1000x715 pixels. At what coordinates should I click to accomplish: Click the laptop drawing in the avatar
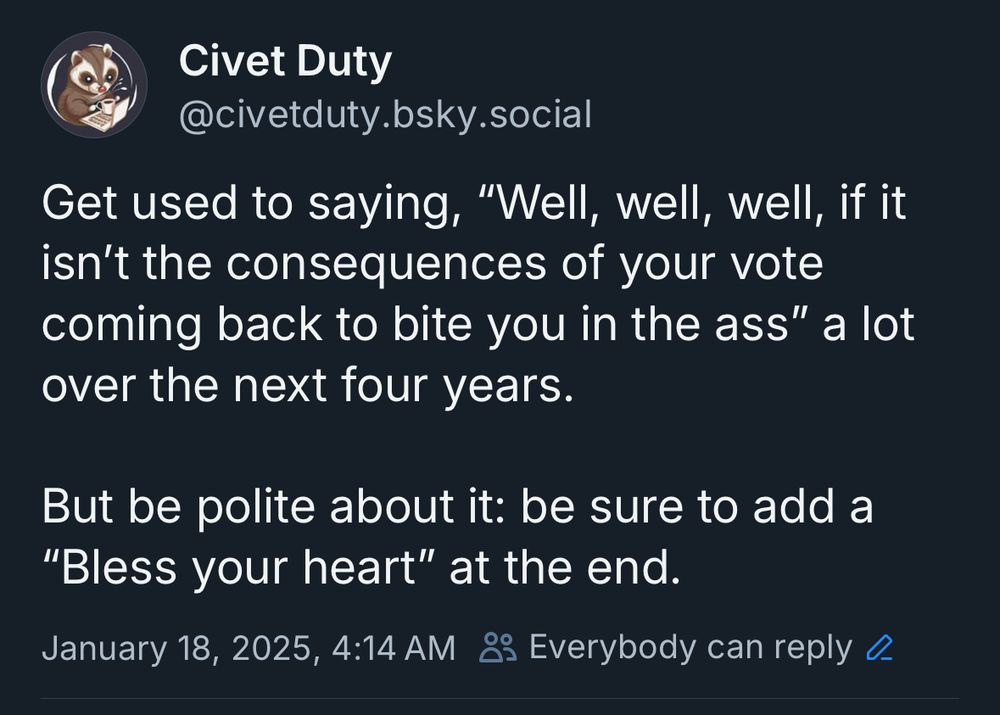pyautogui.click(x=105, y=115)
